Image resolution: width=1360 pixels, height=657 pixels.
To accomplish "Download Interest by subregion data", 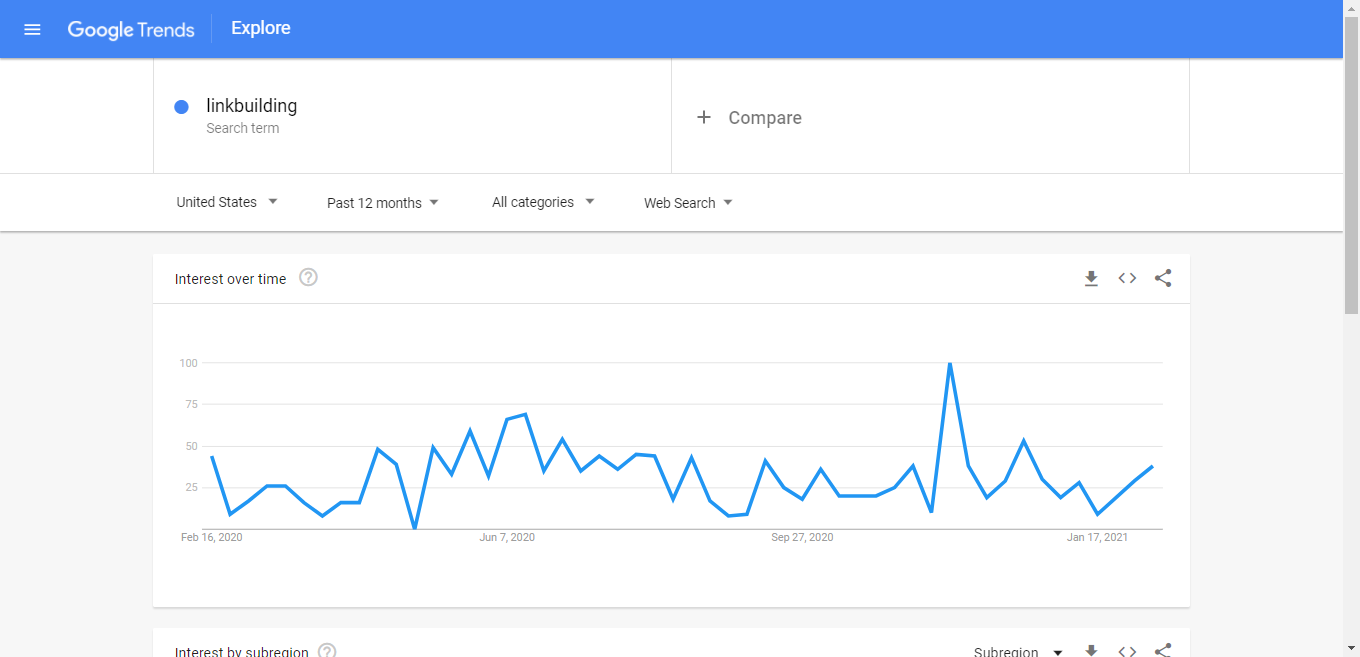I will tap(1091, 649).
